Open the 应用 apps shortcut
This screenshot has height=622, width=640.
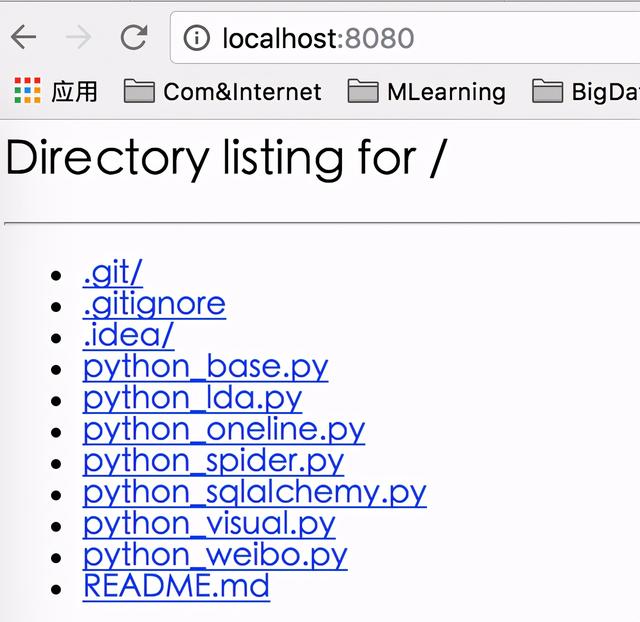click(x=56, y=92)
